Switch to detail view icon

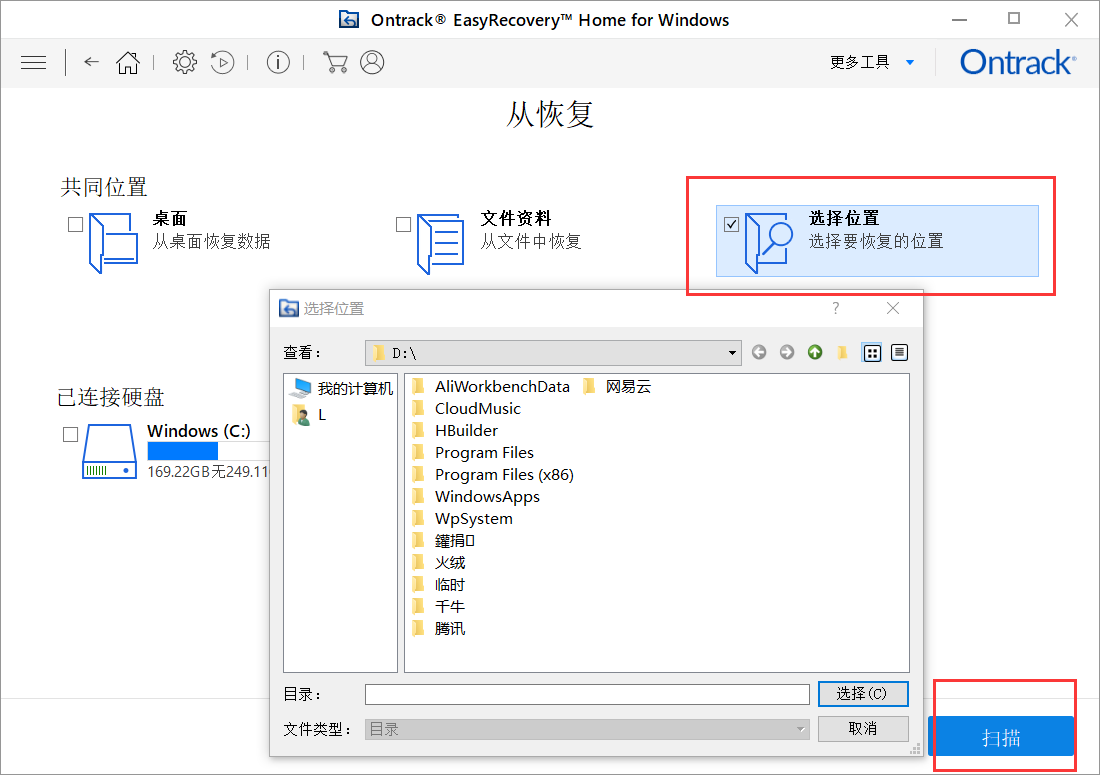tap(899, 353)
